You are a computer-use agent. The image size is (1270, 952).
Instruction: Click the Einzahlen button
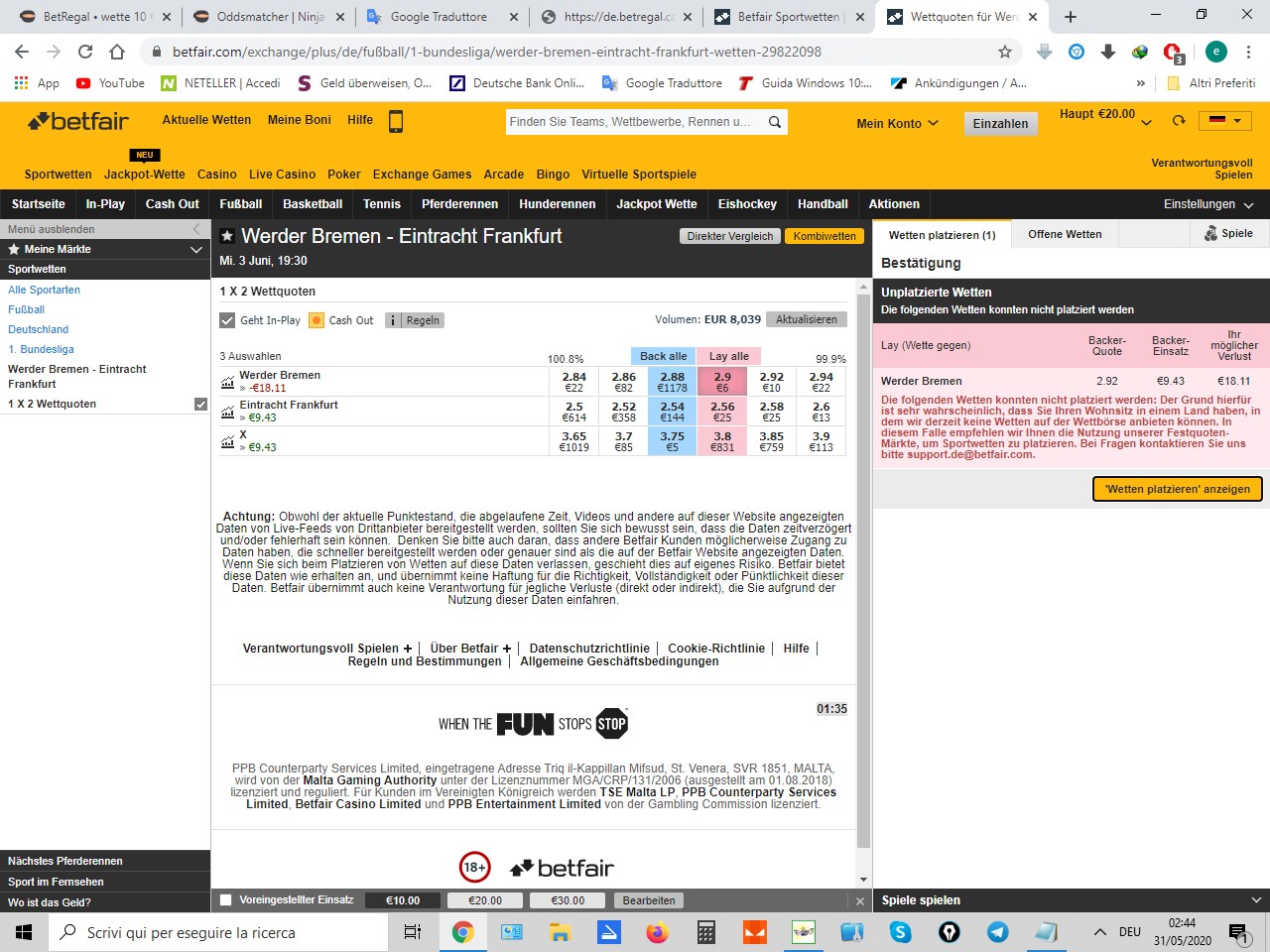coord(1000,123)
